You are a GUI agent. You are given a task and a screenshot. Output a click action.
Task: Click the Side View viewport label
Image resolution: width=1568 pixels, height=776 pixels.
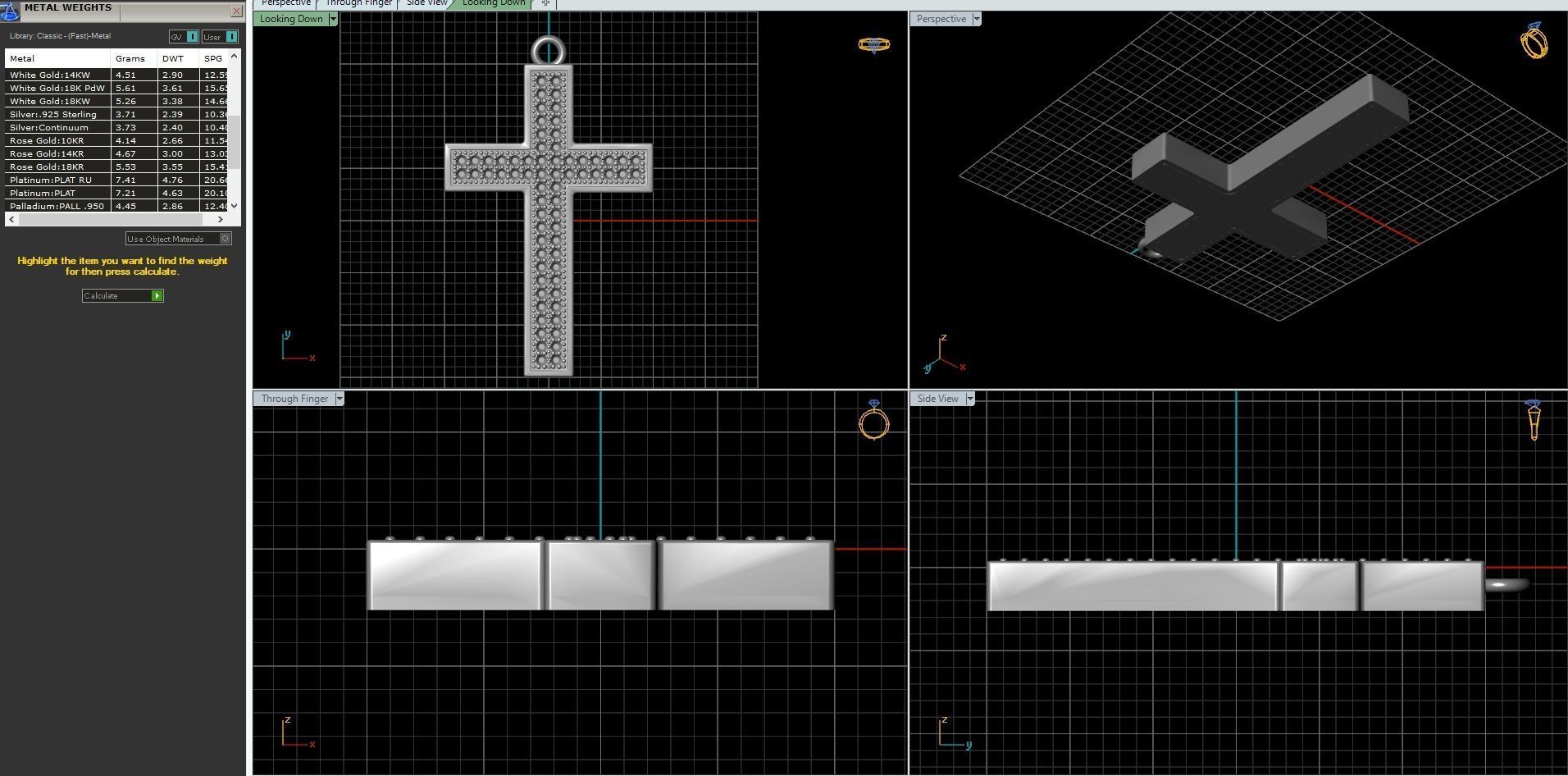coord(937,399)
